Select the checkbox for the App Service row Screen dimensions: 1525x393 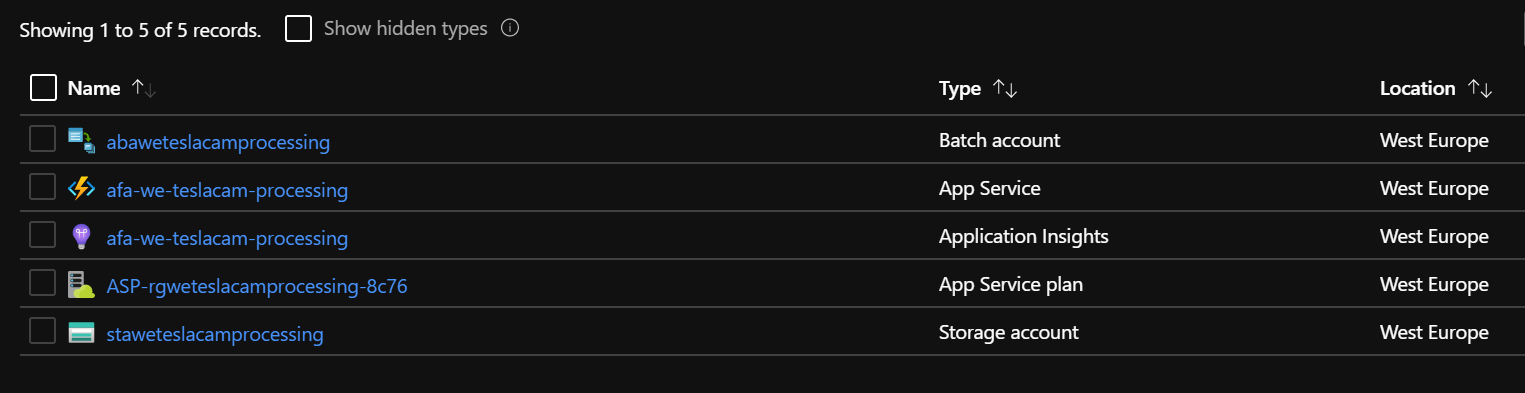pos(42,187)
